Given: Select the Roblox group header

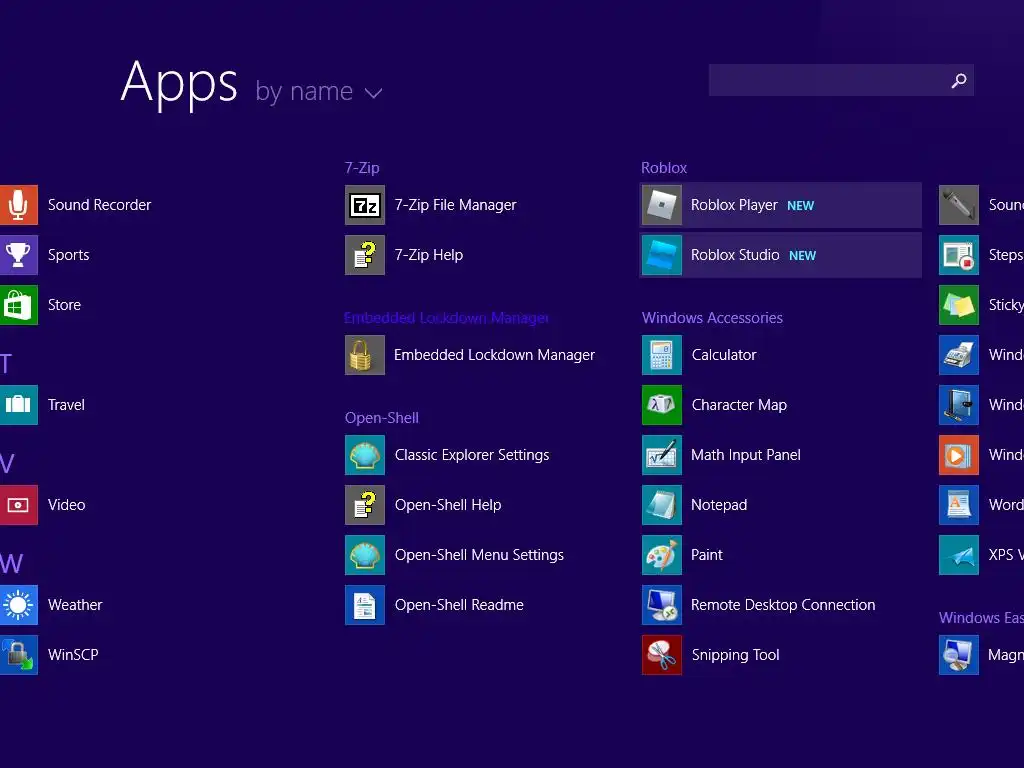Looking at the screenshot, I should point(664,168).
